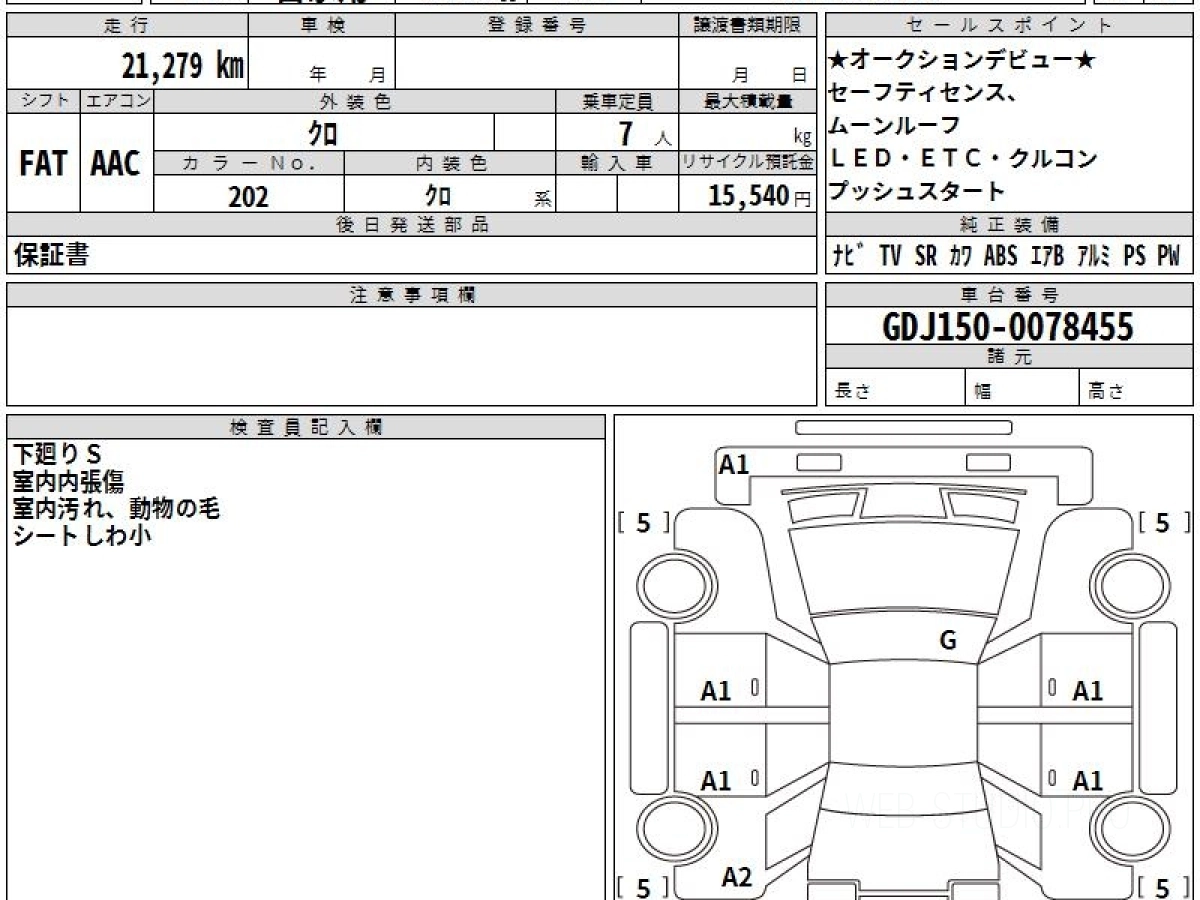1200x900 pixels.
Task: Select the シートしわ小 inspector note
Action: pos(82,536)
